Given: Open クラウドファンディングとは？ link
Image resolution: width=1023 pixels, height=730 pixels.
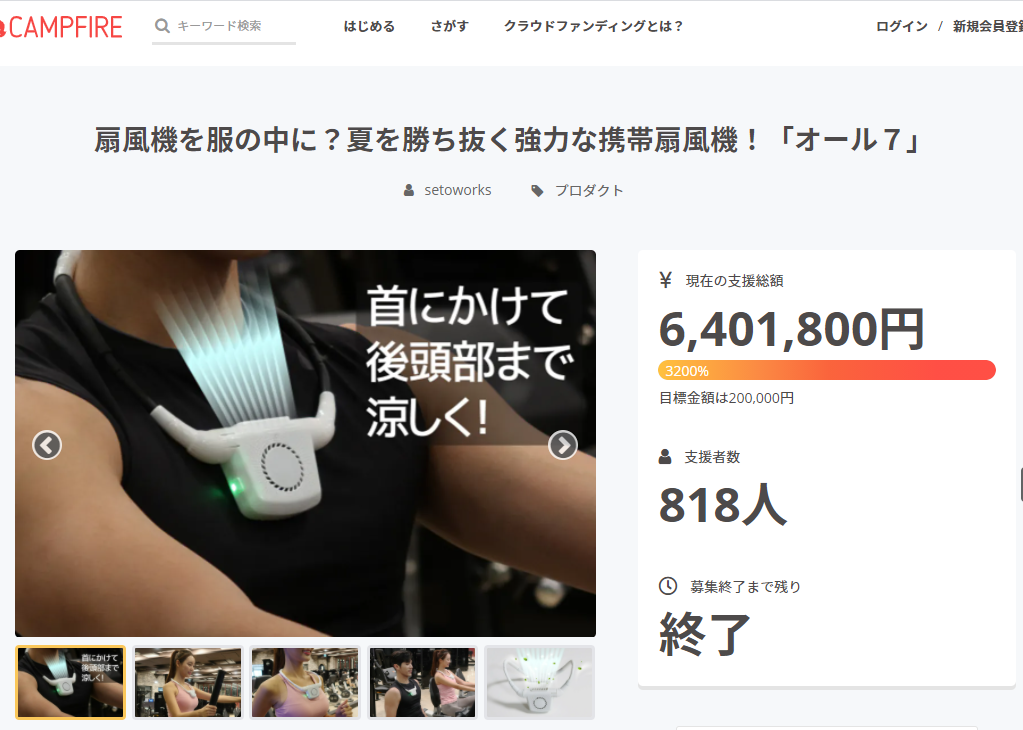Looking at the screenshot, I should tap(594, 26).
